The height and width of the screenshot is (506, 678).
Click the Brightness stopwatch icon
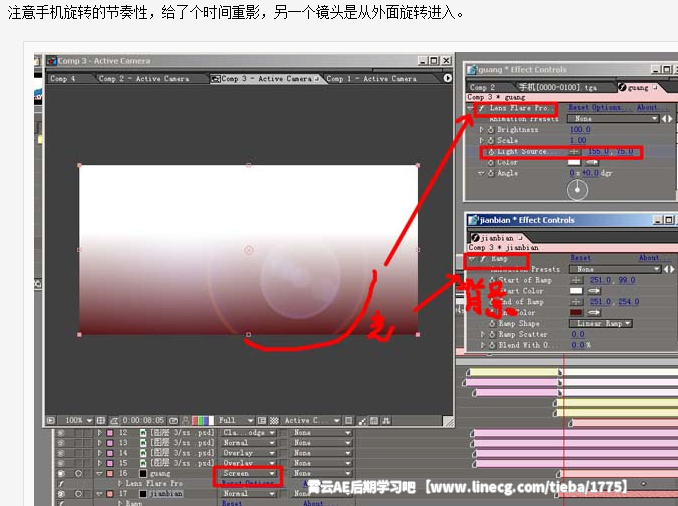coord(491,129)
